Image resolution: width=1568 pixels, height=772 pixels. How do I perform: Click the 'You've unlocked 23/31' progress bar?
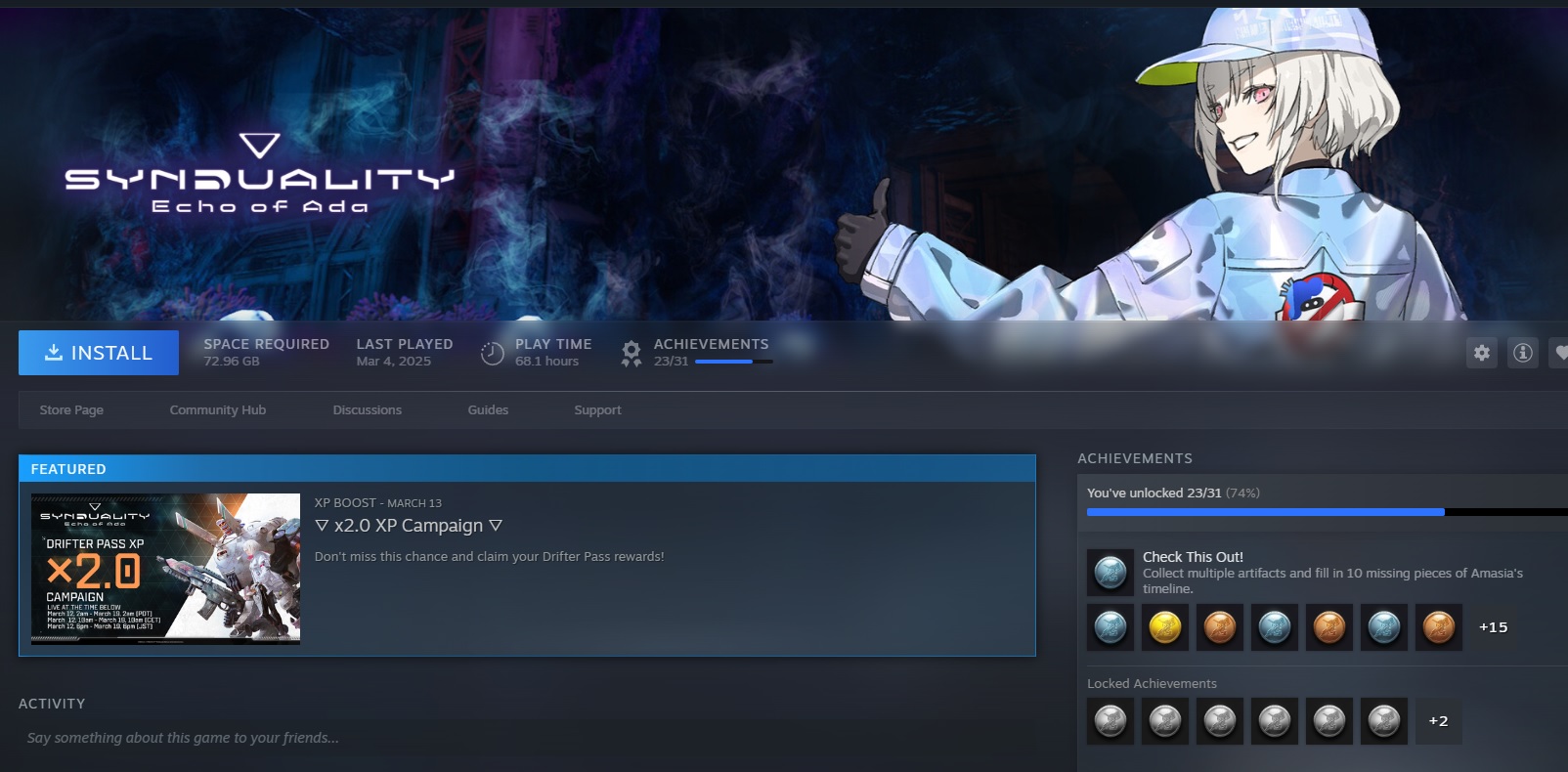[x=1328, y=512]
